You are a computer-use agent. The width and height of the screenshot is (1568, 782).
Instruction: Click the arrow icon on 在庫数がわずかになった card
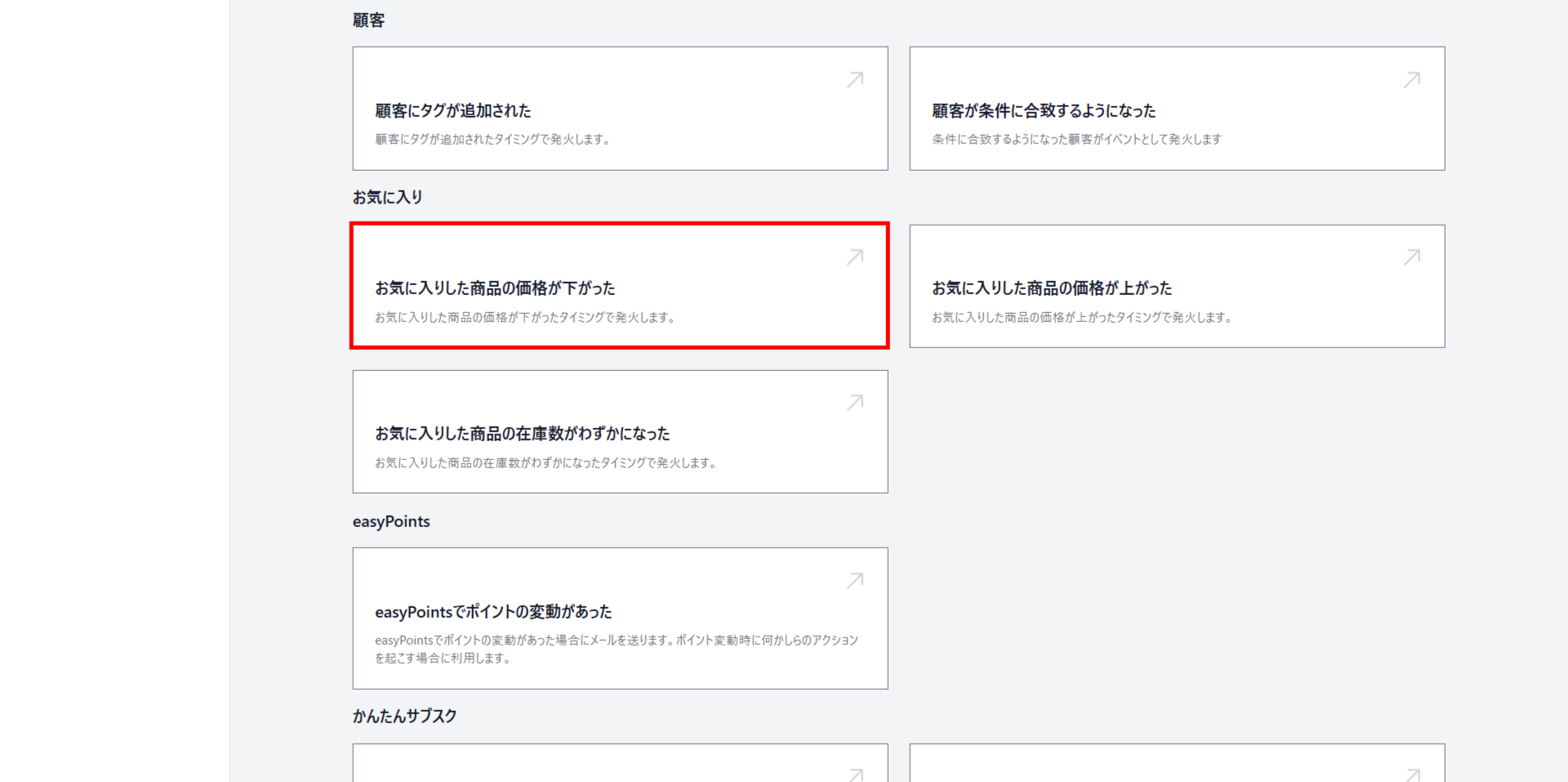pyautogui.click(x=855, y=403)
